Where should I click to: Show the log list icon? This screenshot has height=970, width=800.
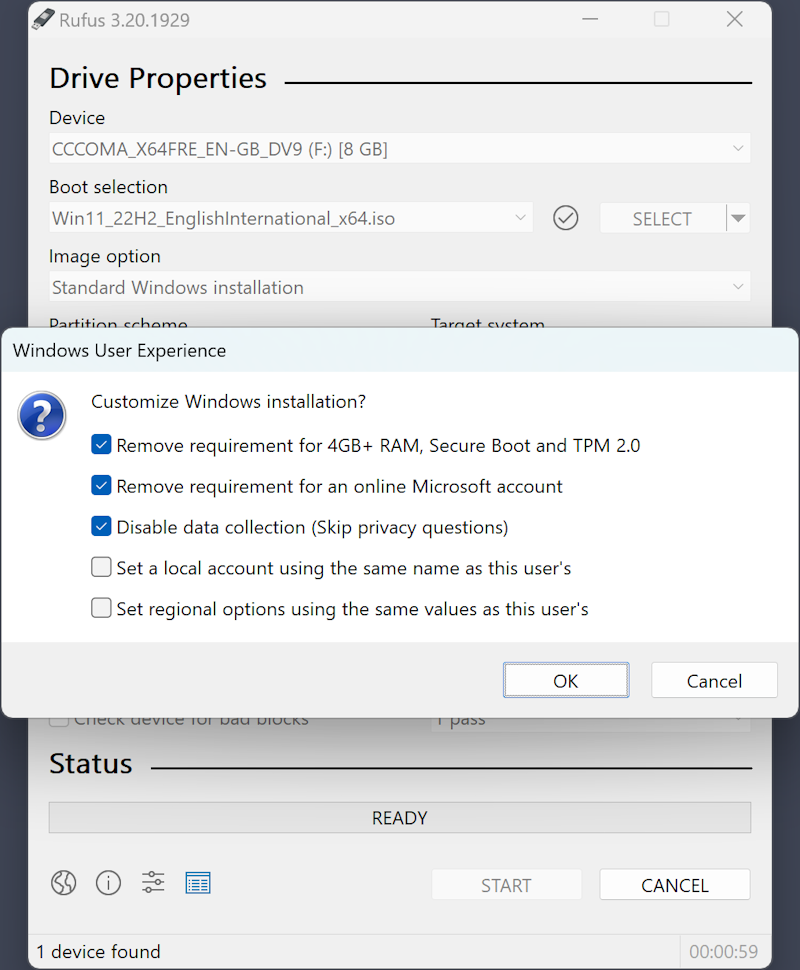[198, 882]
